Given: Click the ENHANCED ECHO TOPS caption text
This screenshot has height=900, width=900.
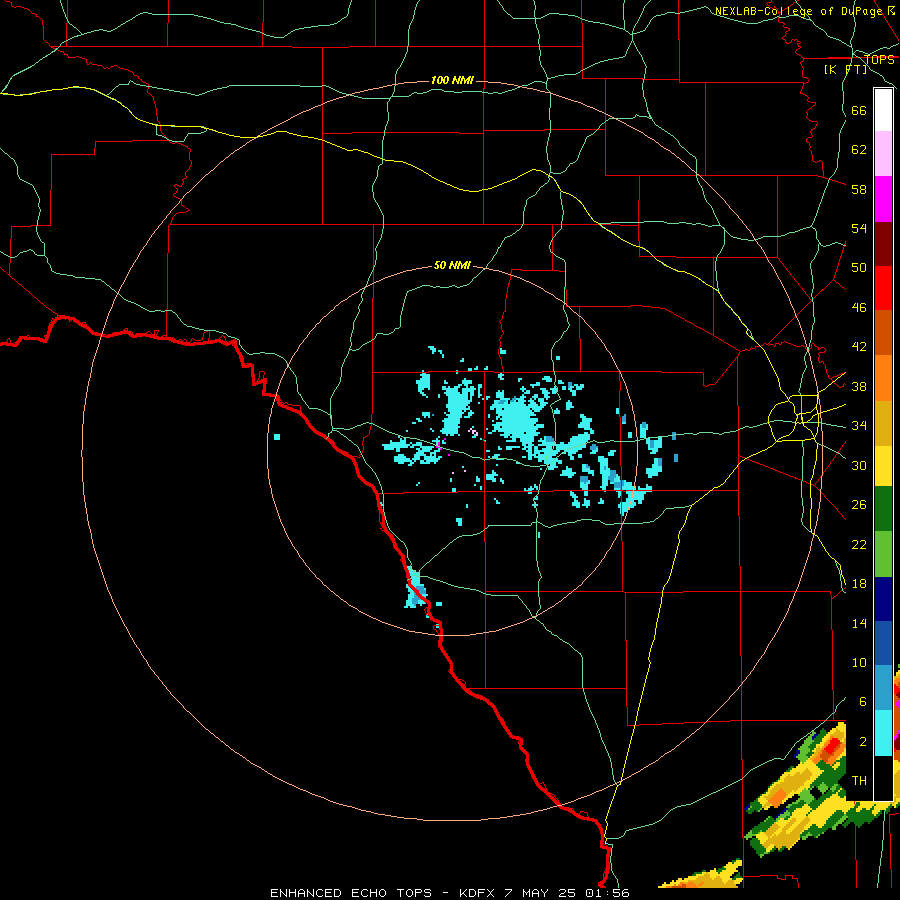Looking at the screenshot, I should (351, 893).
